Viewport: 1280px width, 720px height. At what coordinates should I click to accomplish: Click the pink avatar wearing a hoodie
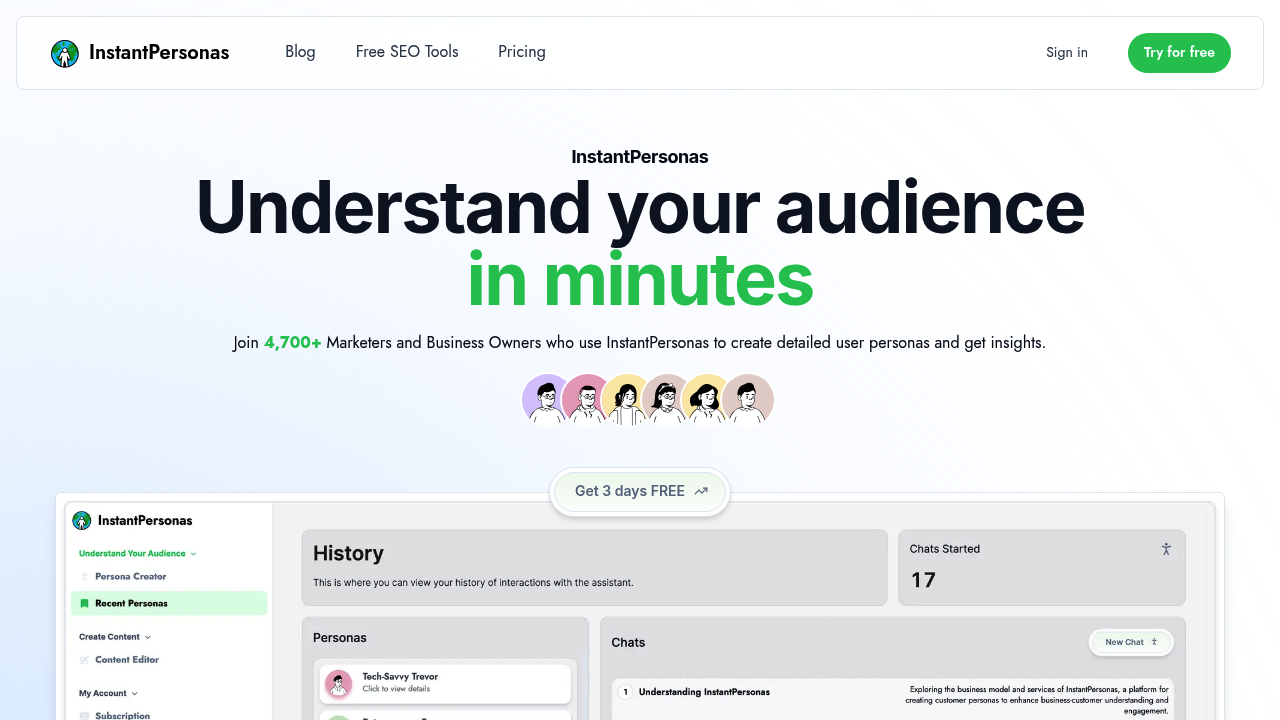(x=586, y=399)
